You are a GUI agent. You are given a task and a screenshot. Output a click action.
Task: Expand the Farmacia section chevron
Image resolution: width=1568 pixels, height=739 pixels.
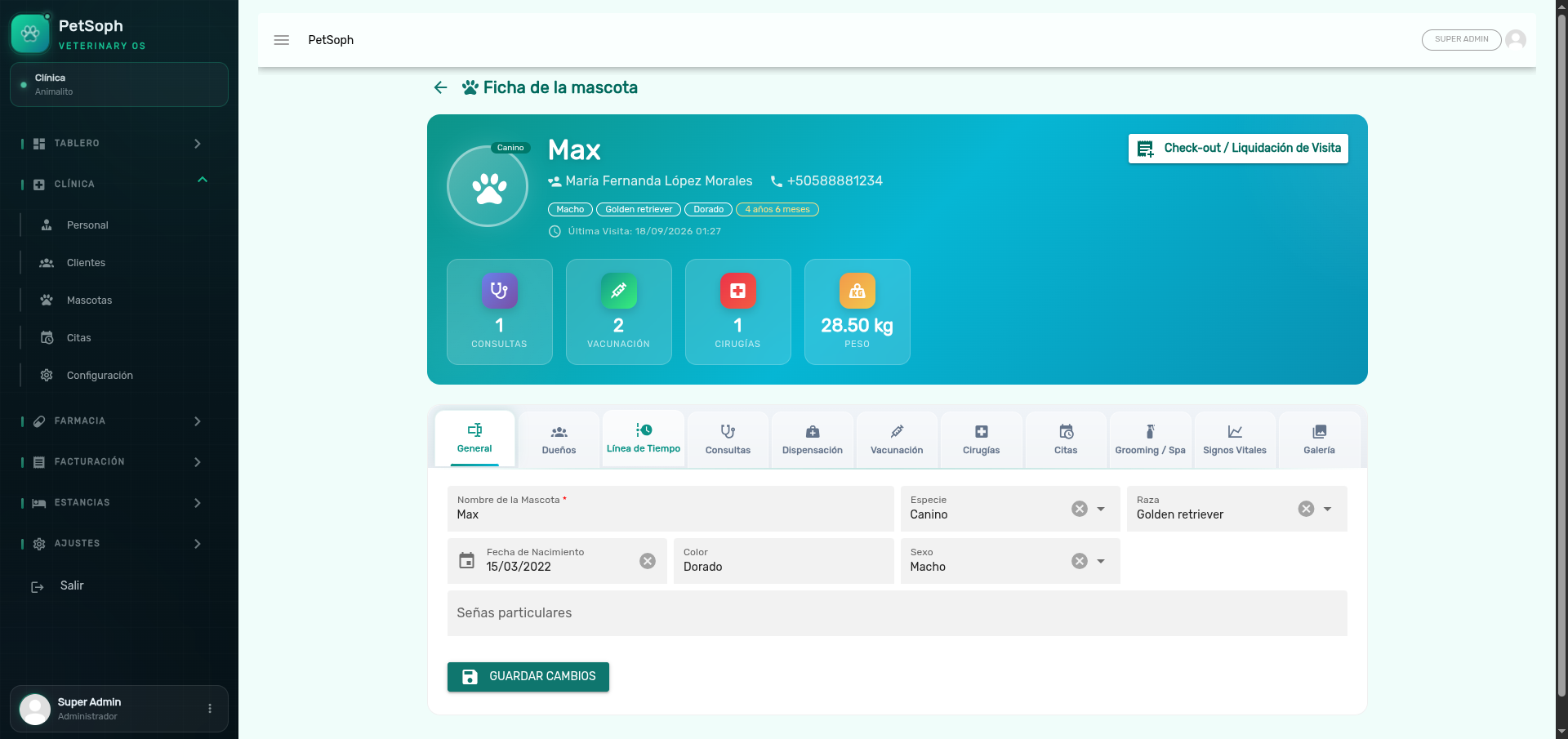pyautogui.click(x=198, y=421)
